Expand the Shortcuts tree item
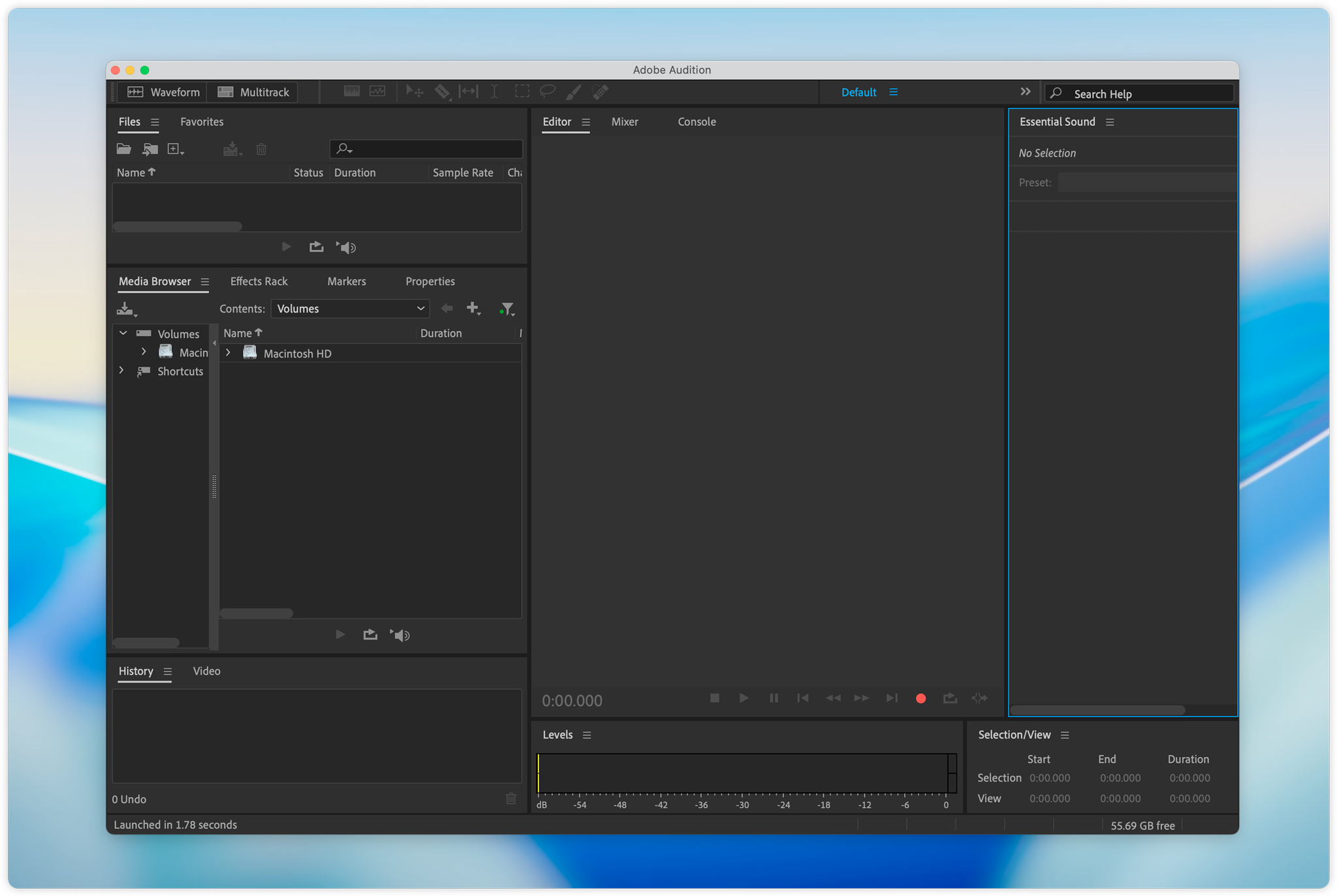The height and width of the screenshot is (896, 1337). coord(121,371)
